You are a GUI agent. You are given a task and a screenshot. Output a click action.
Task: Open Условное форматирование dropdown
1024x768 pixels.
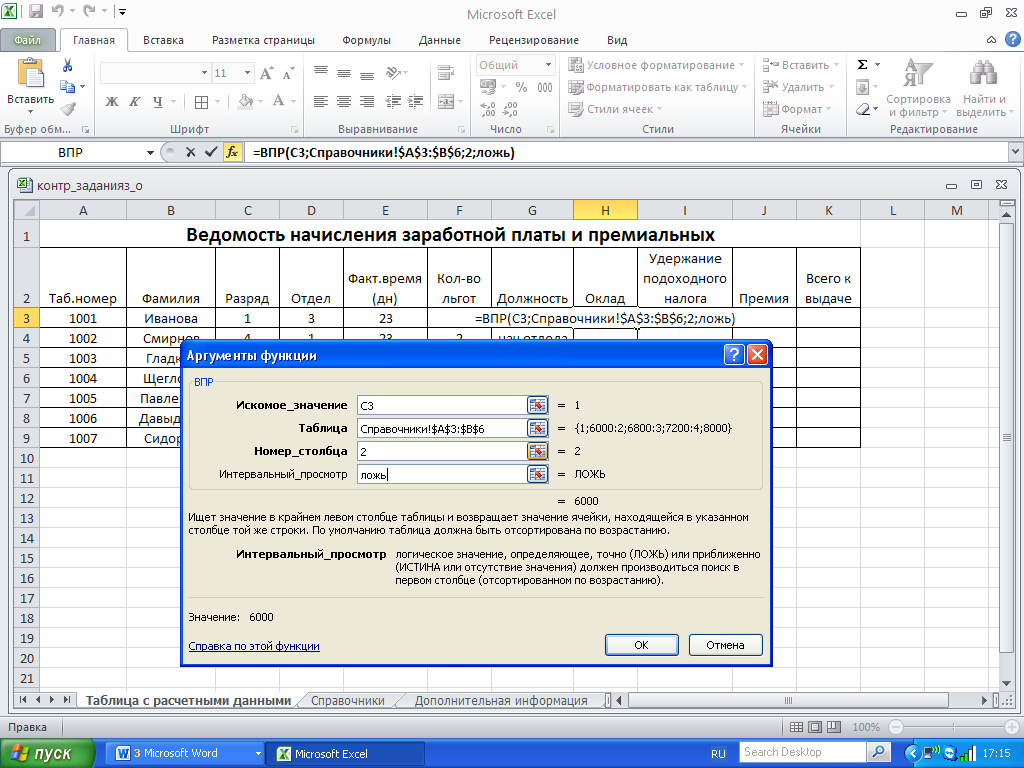tap(656, 65)
